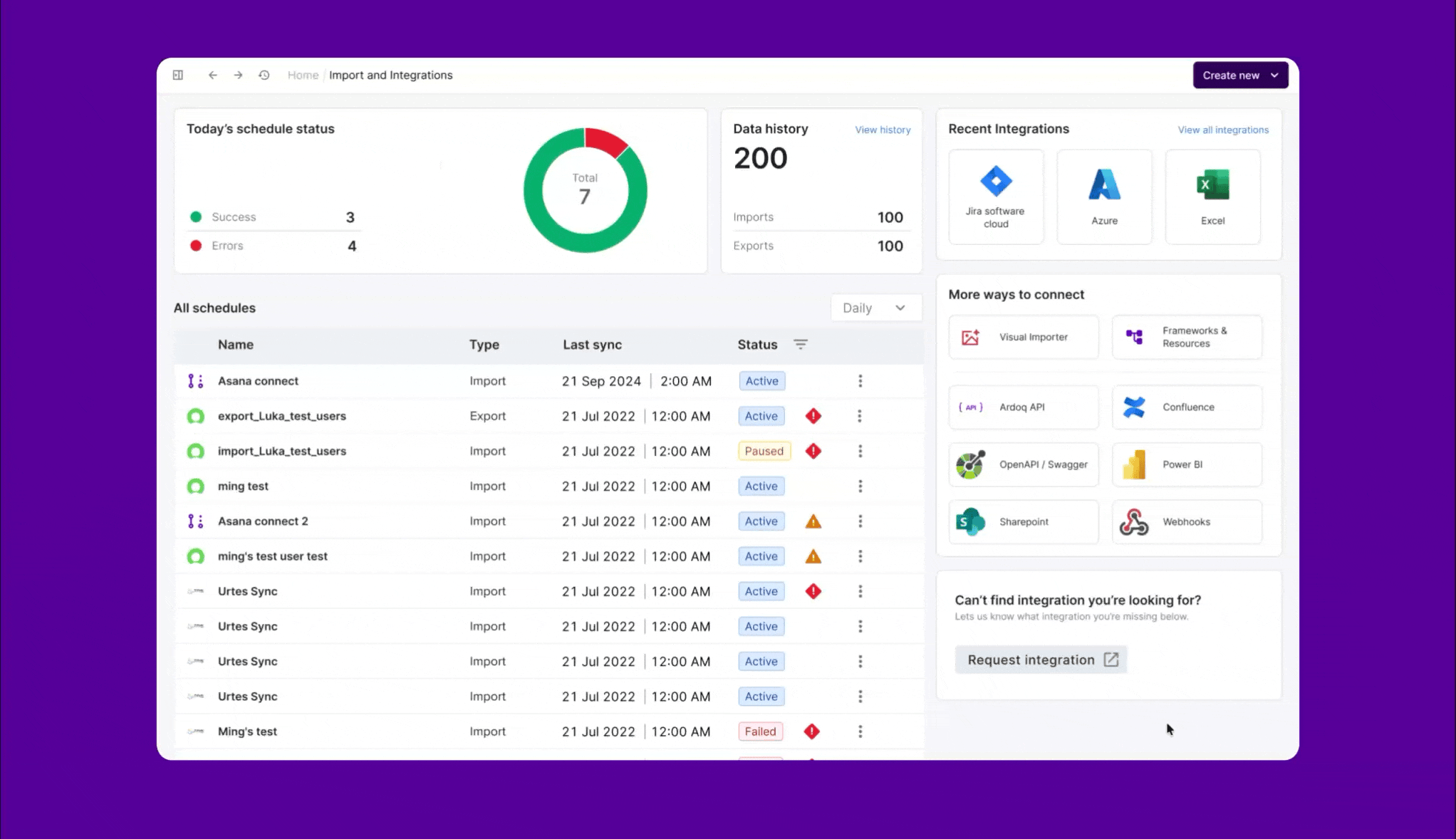Click the View all integrations link

click(x=1222, y=130)
